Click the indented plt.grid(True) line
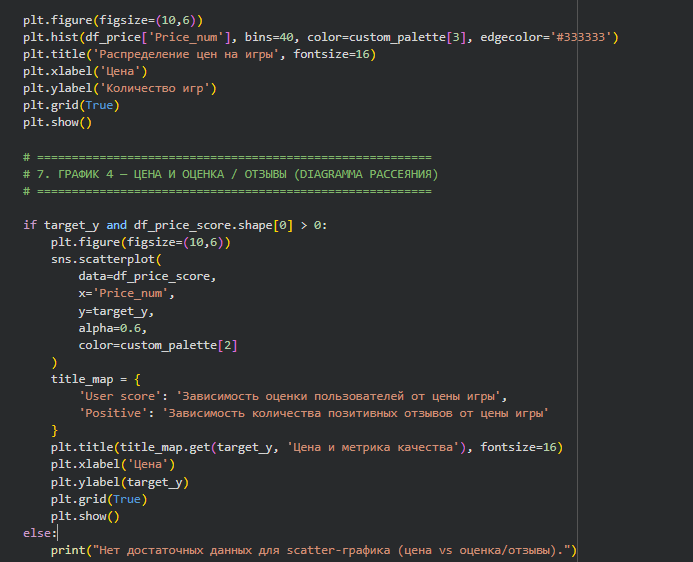693x562 pixels. pos(99,499)
